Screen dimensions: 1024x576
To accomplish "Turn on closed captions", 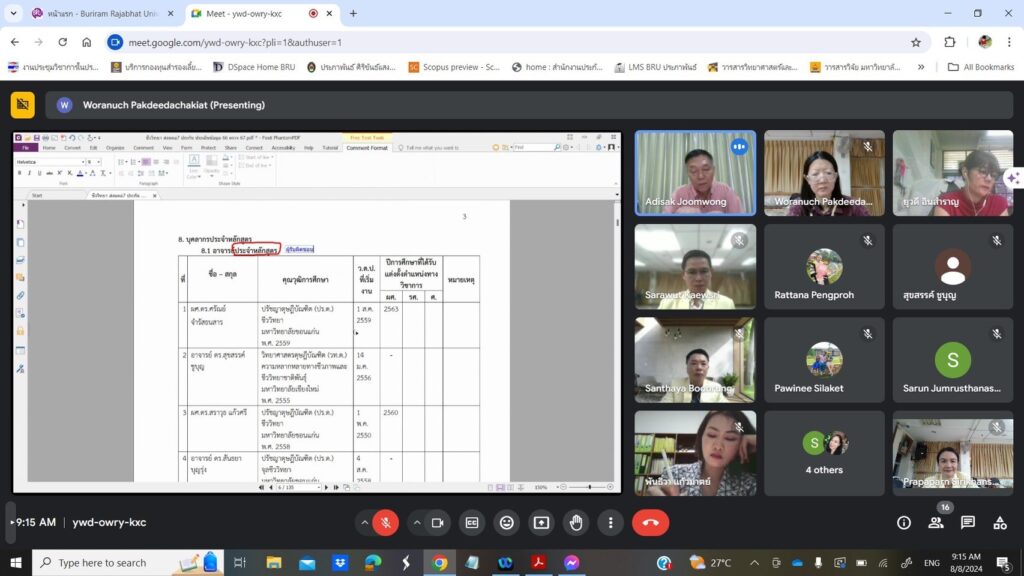I will point(472,522).
